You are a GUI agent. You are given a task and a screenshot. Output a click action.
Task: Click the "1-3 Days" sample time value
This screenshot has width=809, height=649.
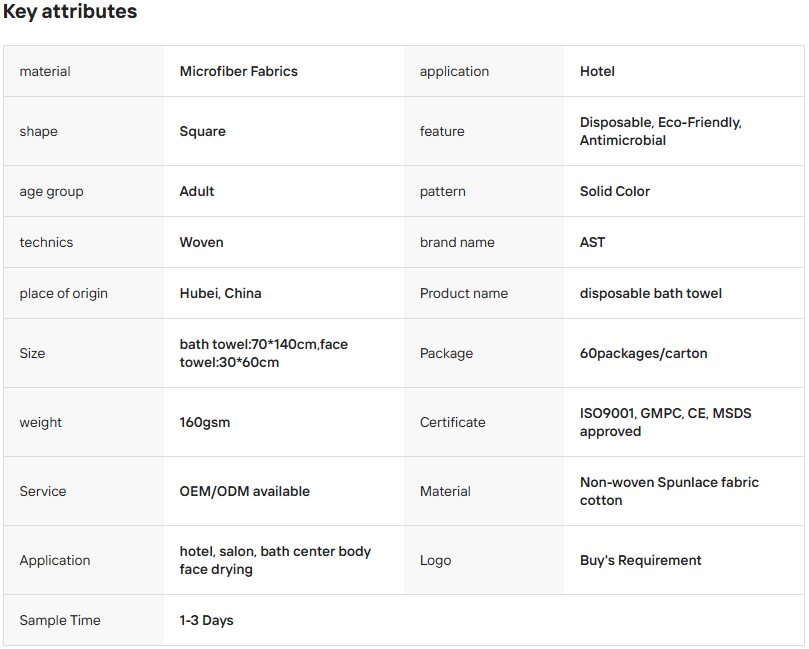[206, 620]
